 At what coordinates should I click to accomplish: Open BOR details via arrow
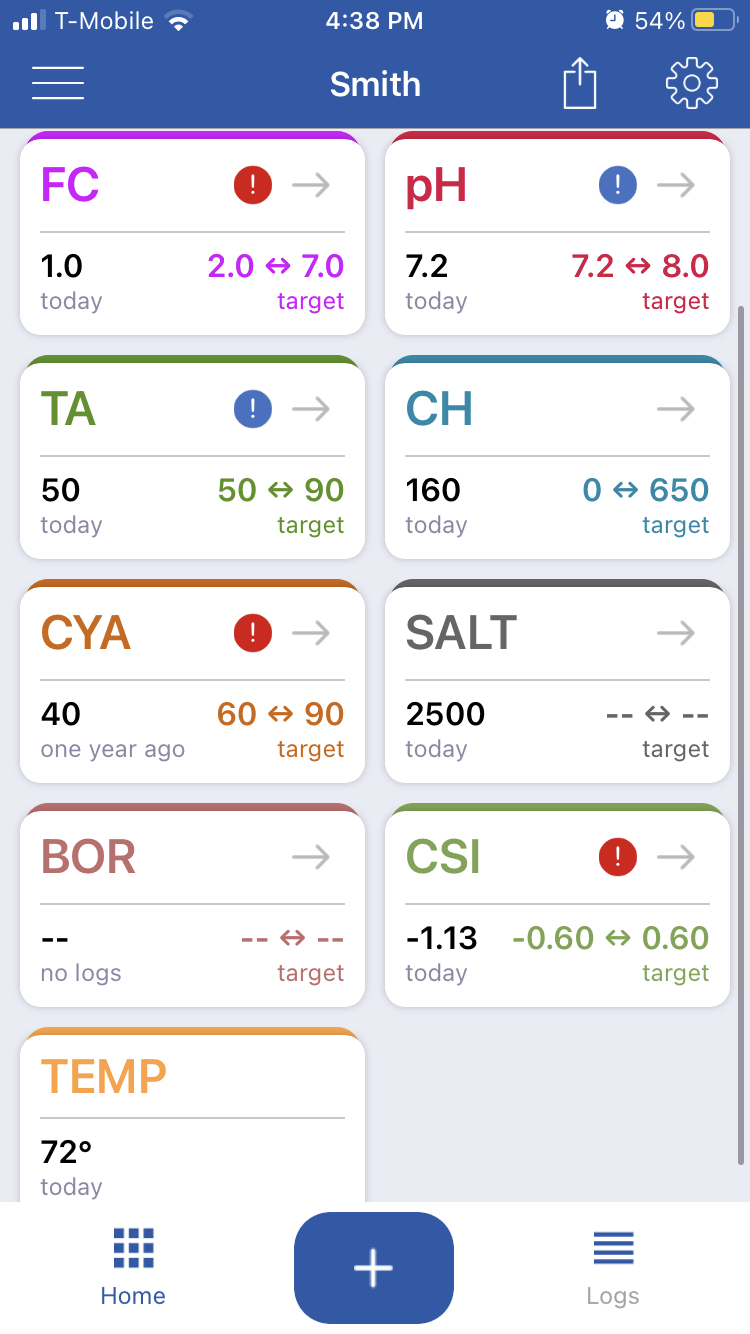(x=311, y=857)
